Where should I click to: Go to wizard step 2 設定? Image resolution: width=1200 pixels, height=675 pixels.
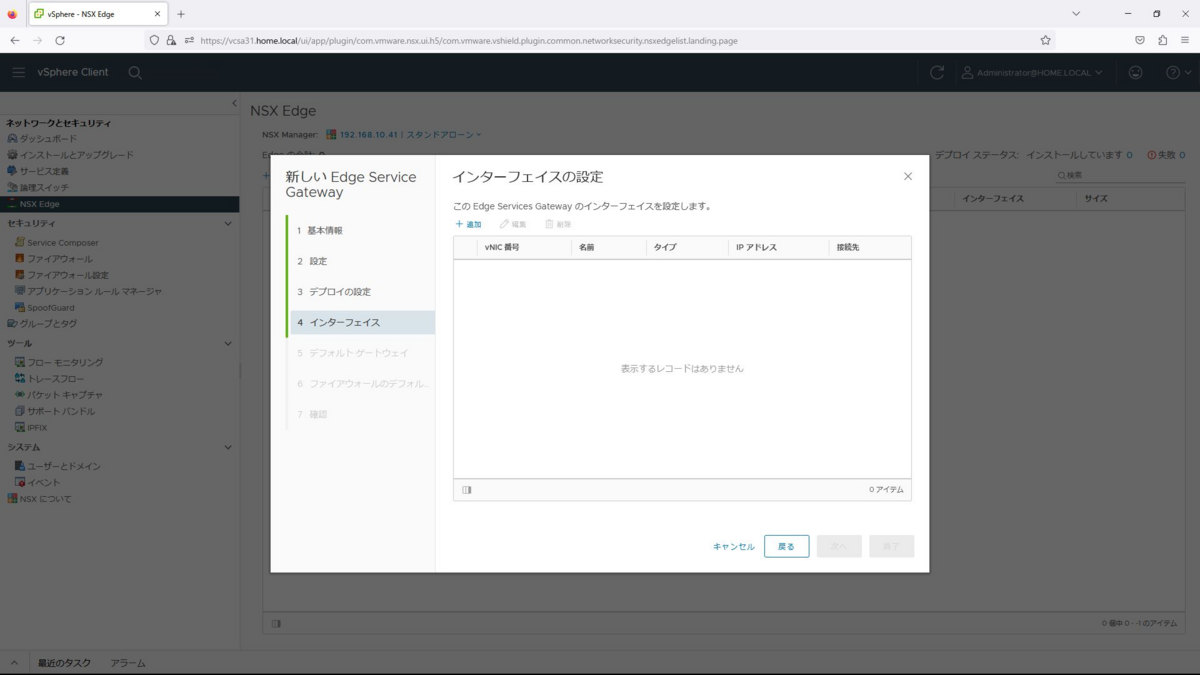(362, 261)
